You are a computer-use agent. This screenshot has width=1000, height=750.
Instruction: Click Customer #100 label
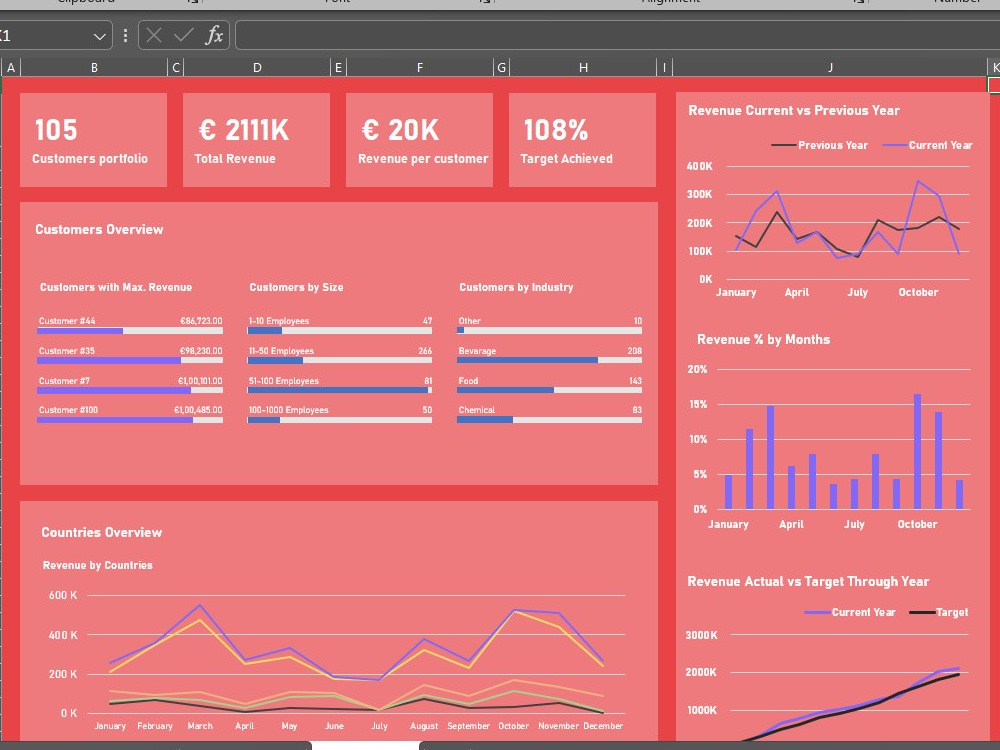pyautogui.click(x=68, y=410)
